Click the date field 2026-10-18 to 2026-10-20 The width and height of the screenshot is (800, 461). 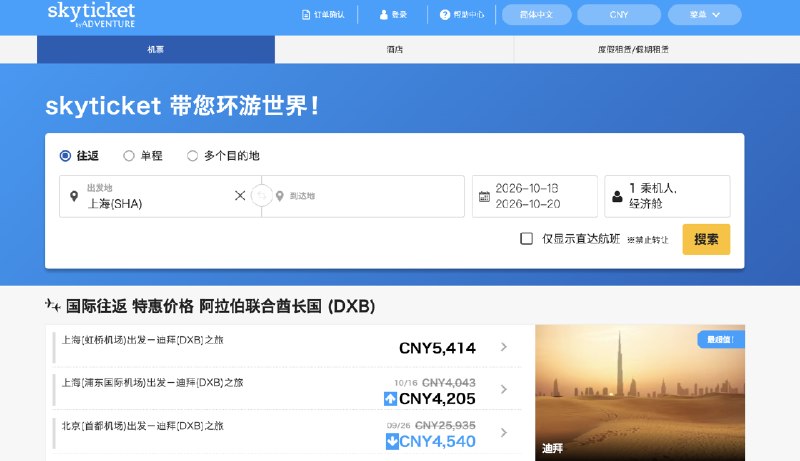(x=535, y=196)
